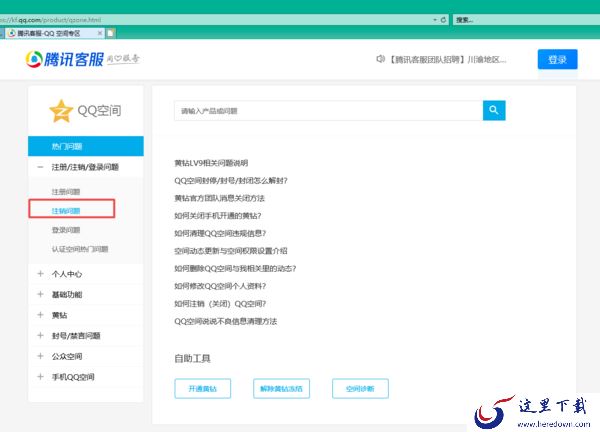Open QQ空间封停/封号/封闭怎么解封 article
Viewport: 600px width, 432px height.
pyautogui.click(x=231, y=181)
